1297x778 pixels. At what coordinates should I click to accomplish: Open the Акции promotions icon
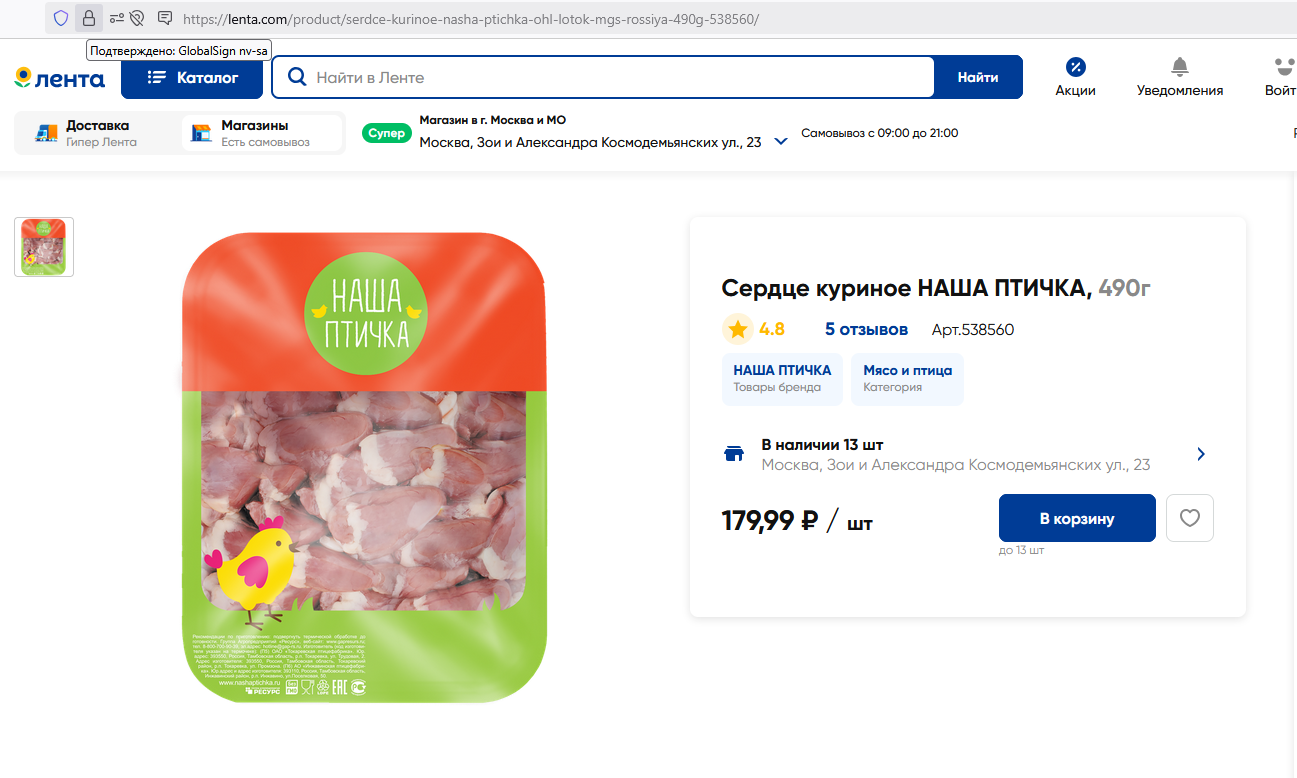[x=1075, y=68]
